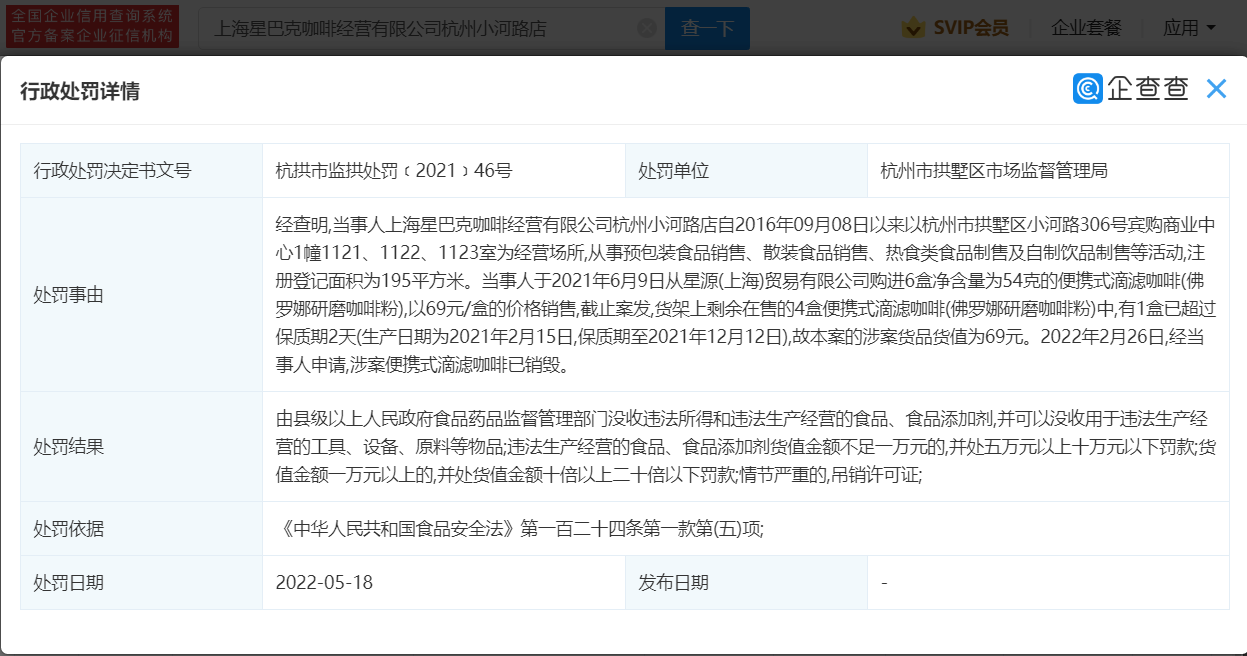Select the 杭州市拱墅区市场监督管理局 value

(994, 171)
